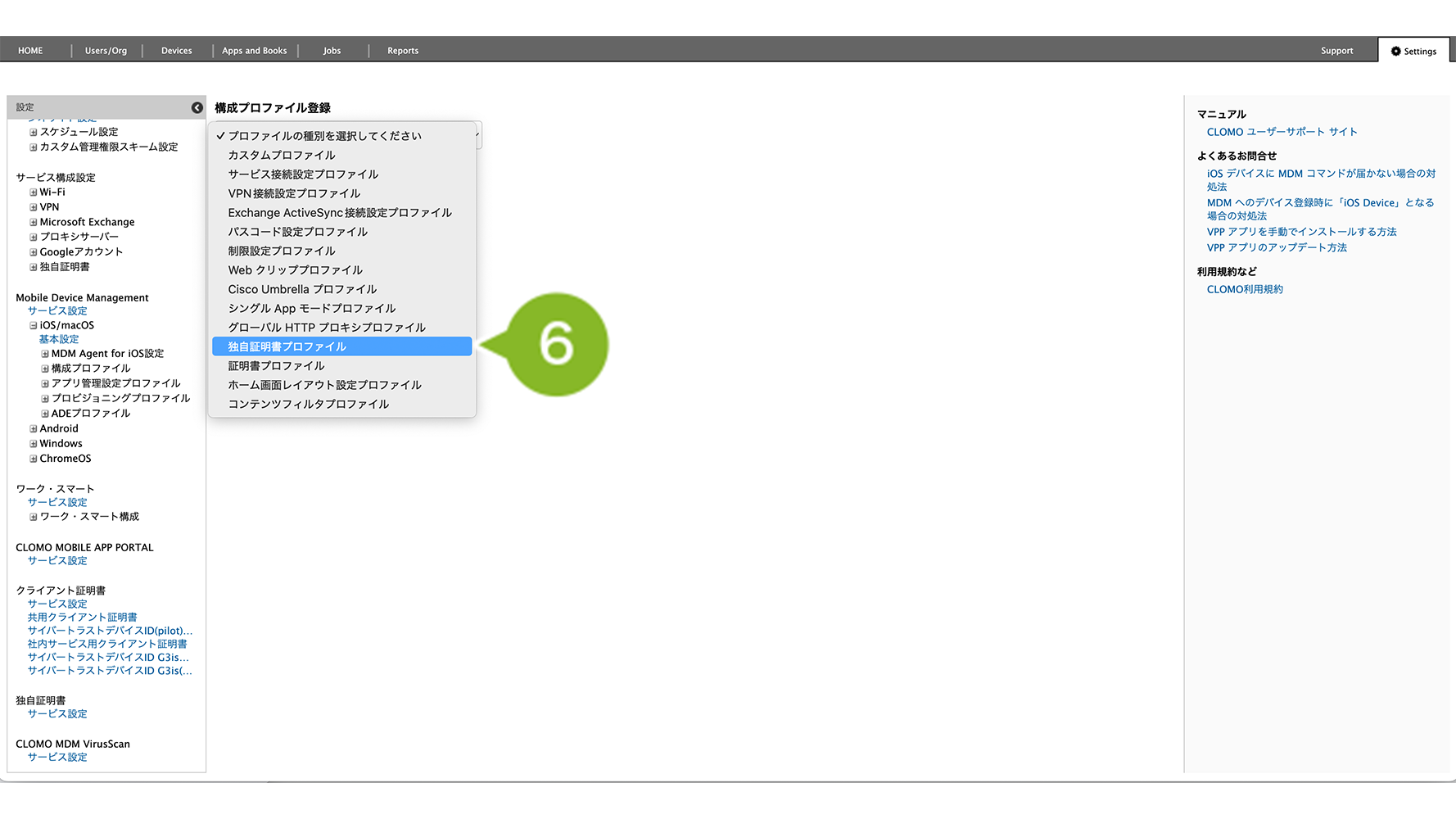This screenshot has width=1456, height=819.
Task: Open VPP アプリのアップデート方法 link
Action: (1277, 247)
